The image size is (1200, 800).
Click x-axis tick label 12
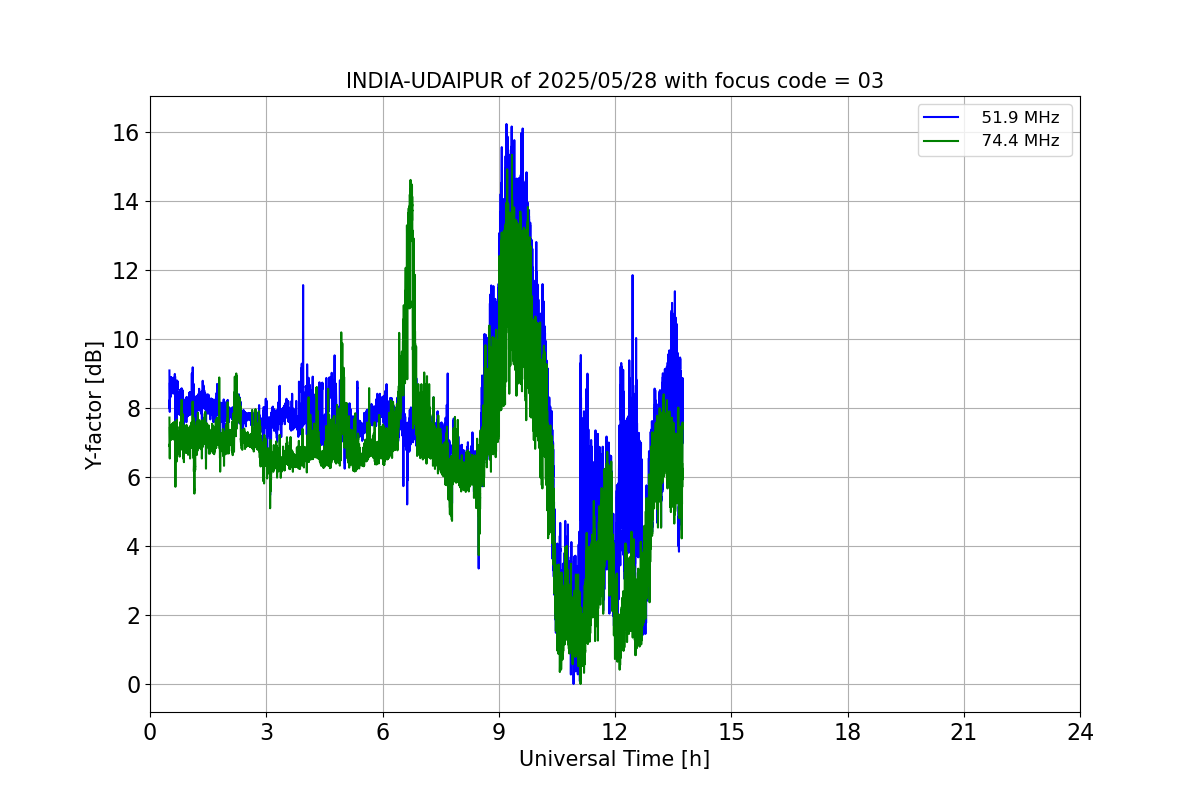(615, 732)
